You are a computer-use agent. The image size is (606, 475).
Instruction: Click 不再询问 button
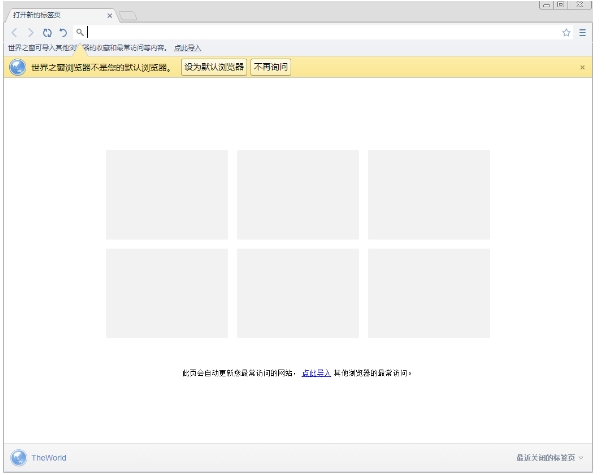pos(271,67)
